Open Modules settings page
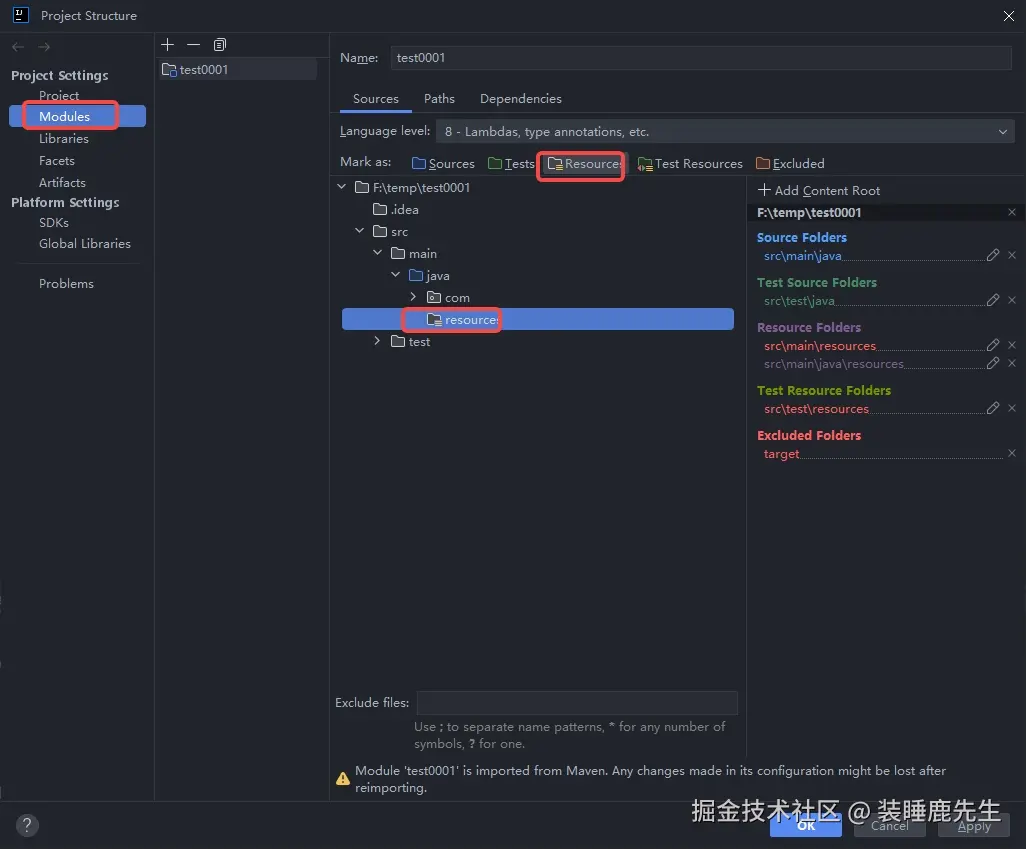 77,116
